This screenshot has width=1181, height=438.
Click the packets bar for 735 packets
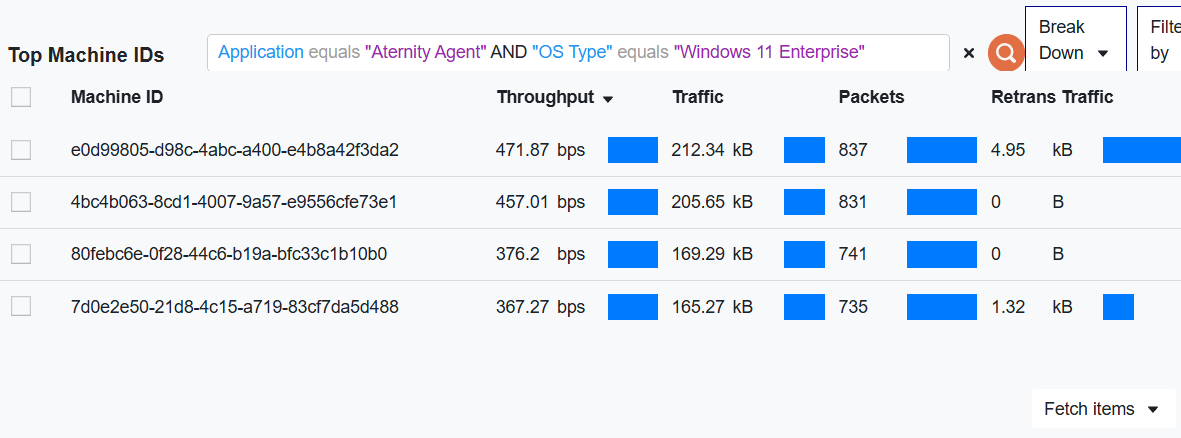coord(941,307)
